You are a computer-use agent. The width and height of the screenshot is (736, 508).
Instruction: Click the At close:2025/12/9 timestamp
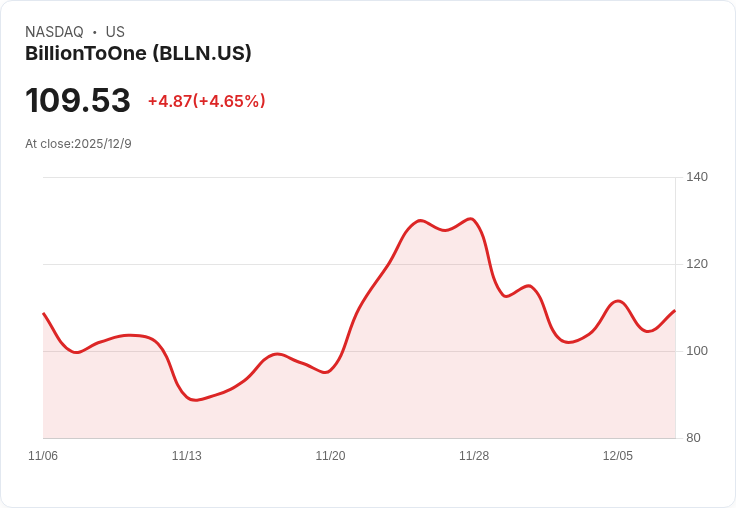78,144
